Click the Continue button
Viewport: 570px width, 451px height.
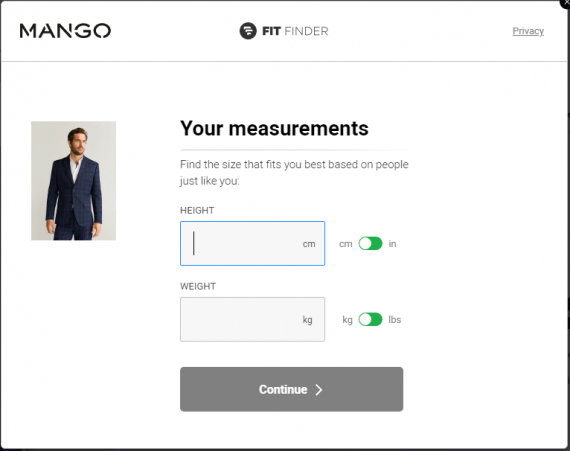tap(292, 389)
